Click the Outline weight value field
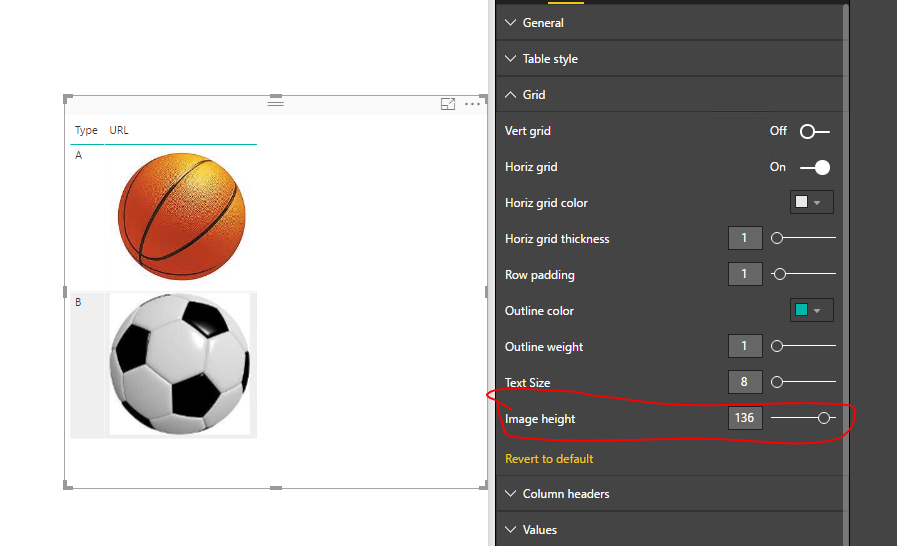This screenshot has height=546, width=897. click(x=745, y=346)
